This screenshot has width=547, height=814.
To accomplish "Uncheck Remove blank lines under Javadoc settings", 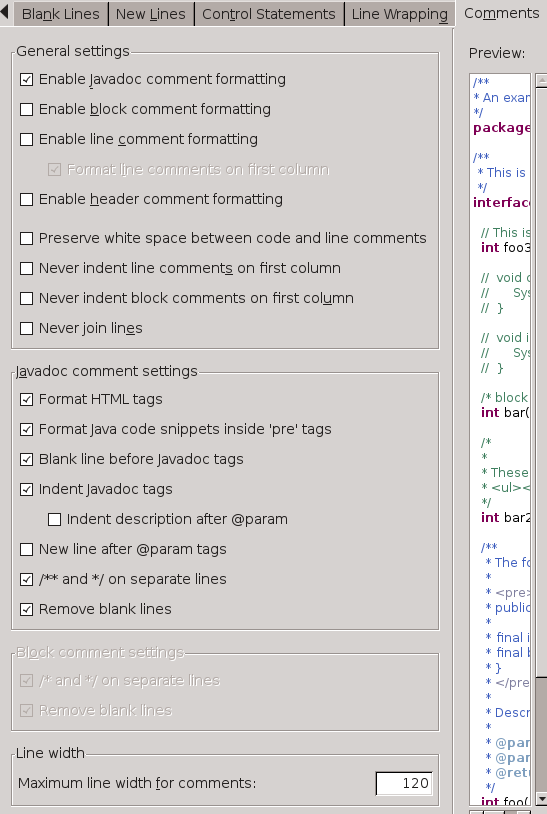I will pyautogui.click(x=26, y=609).
